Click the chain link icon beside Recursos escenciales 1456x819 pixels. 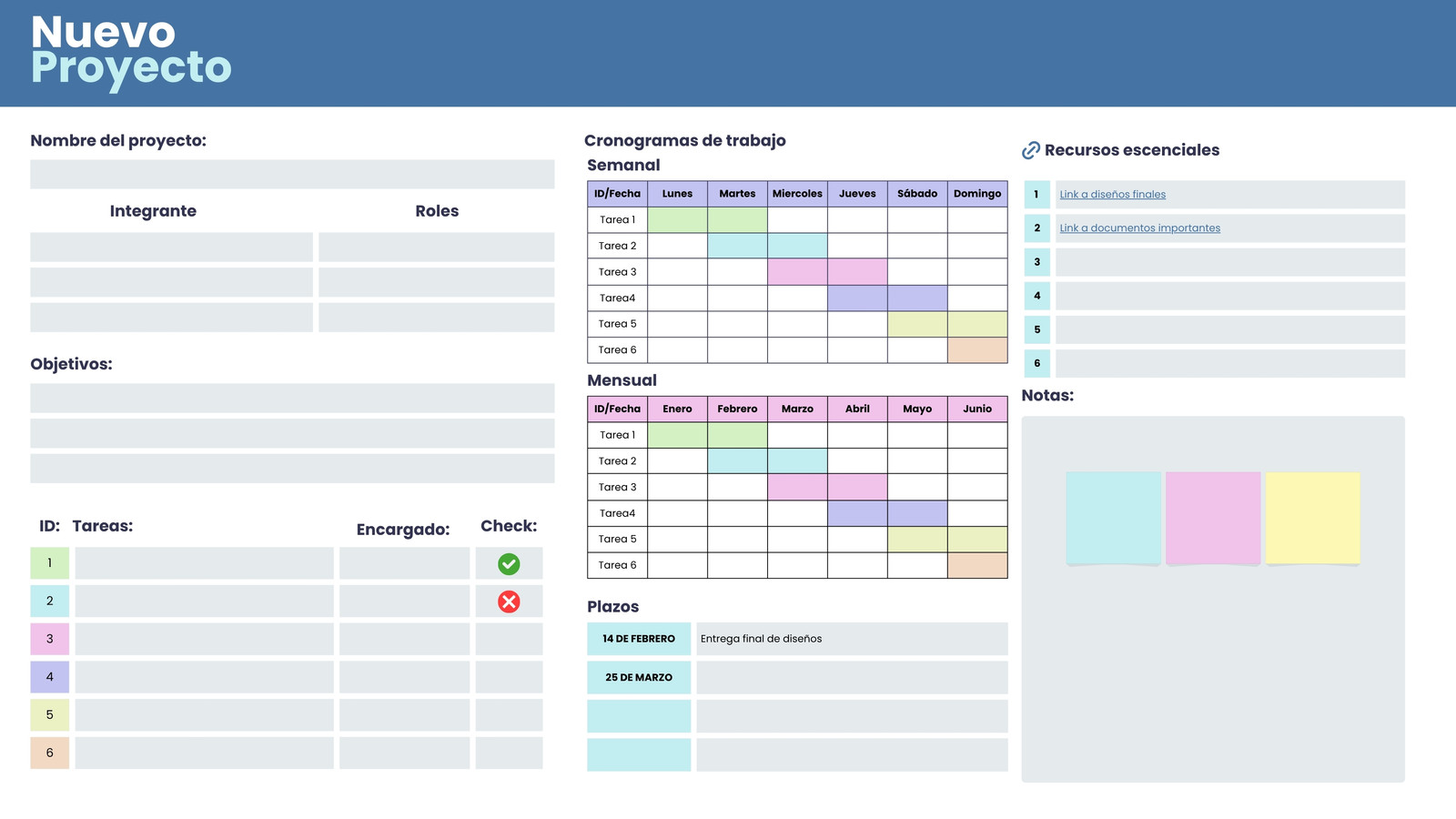click(1031, 150)
